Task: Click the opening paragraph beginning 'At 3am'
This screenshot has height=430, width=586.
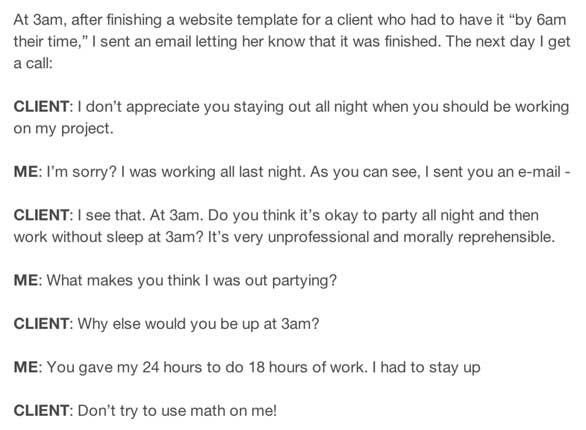Action: point(292,41)
